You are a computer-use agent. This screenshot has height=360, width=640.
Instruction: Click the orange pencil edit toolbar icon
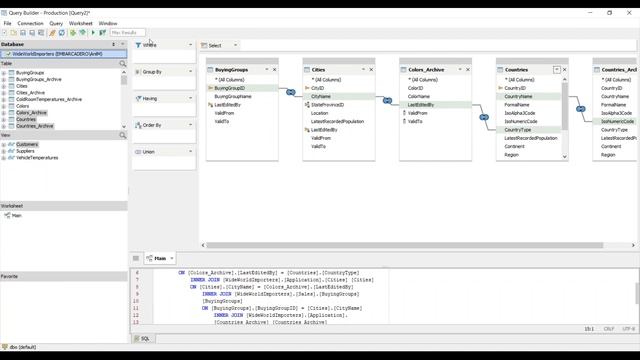52,33
